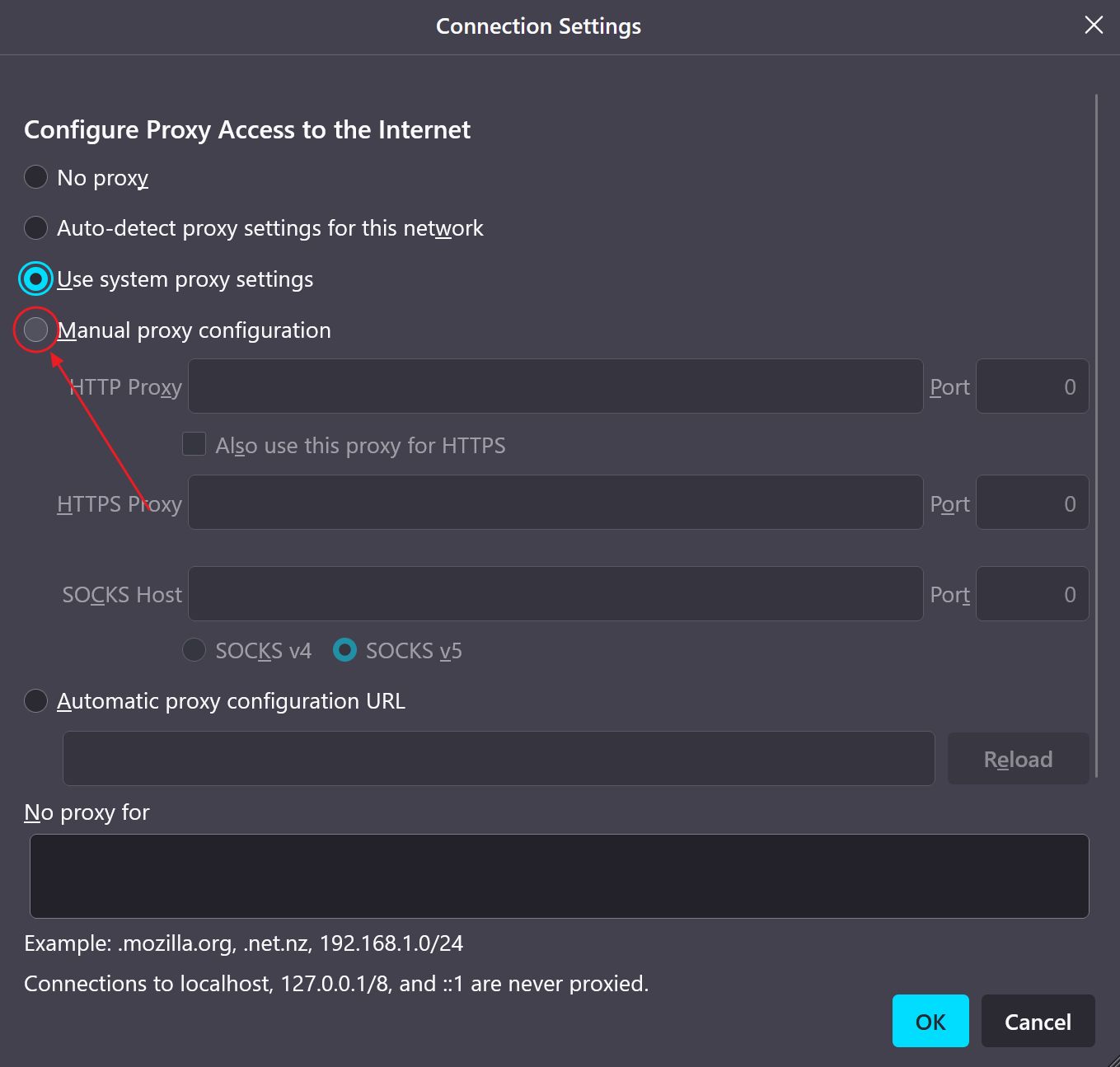Viewport: 1120px width, 1067px height.
Task: Confirm settings with OK
Action: pos(930,1021)
